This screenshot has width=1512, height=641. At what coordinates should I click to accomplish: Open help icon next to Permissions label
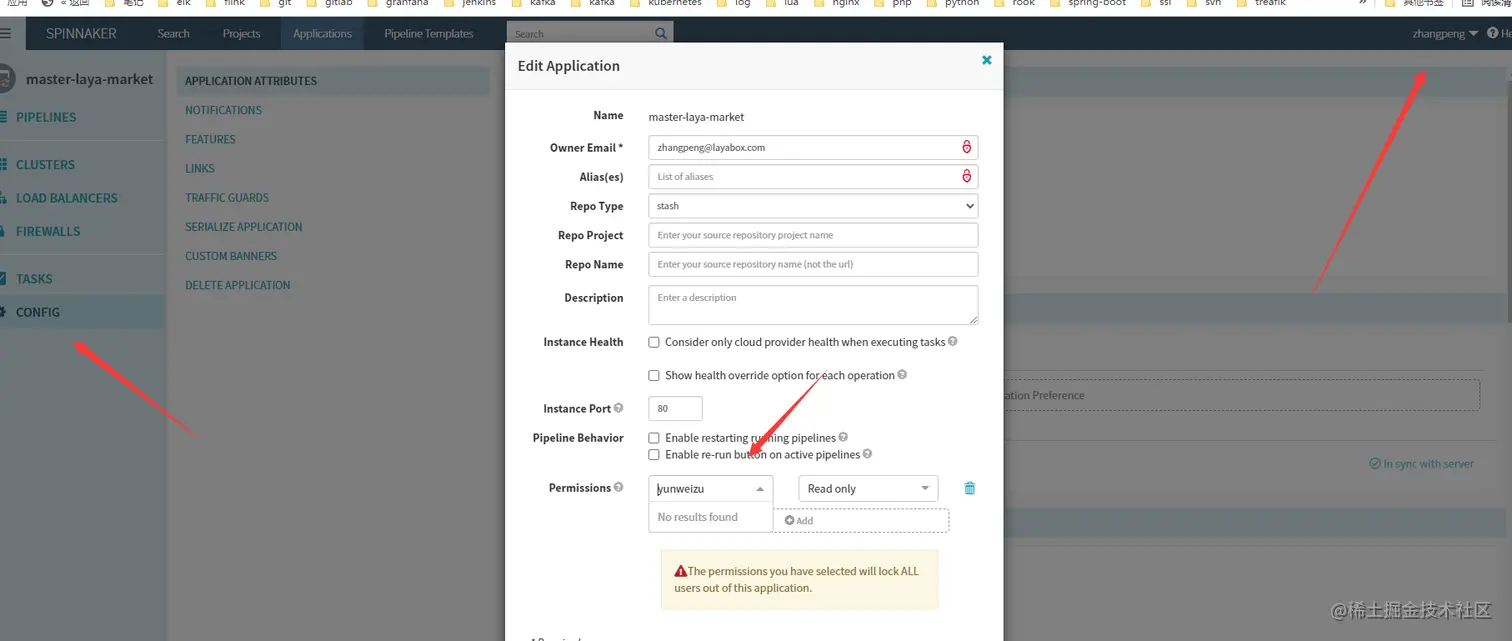(x=618, y=488)
